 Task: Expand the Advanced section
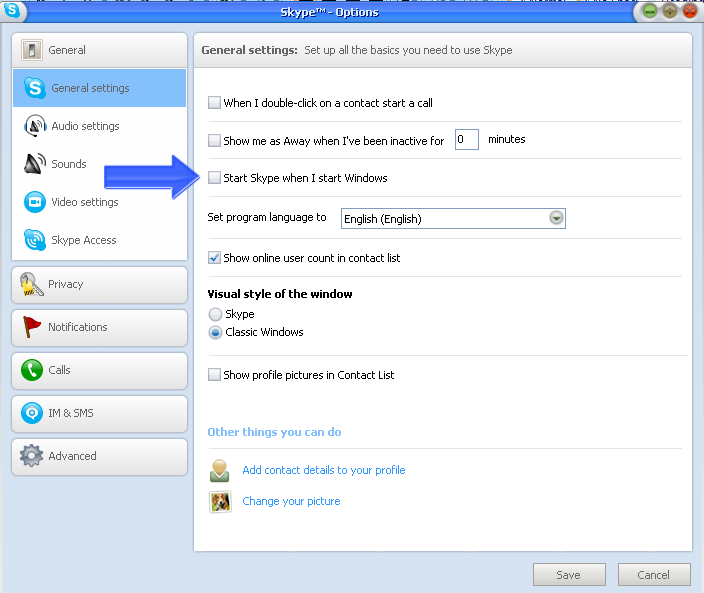[99, 456]
